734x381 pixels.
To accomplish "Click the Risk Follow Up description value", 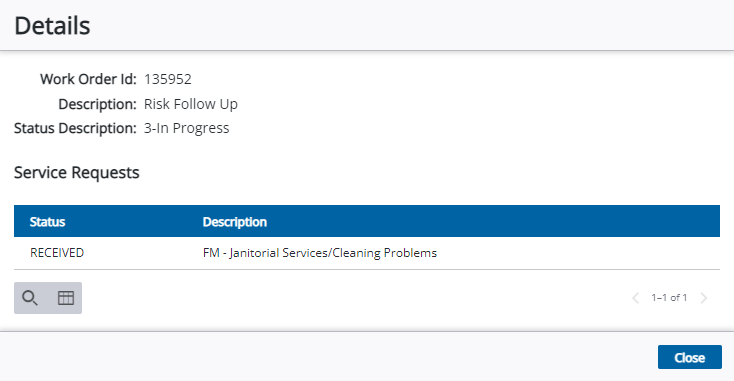I will pos(191,104).
